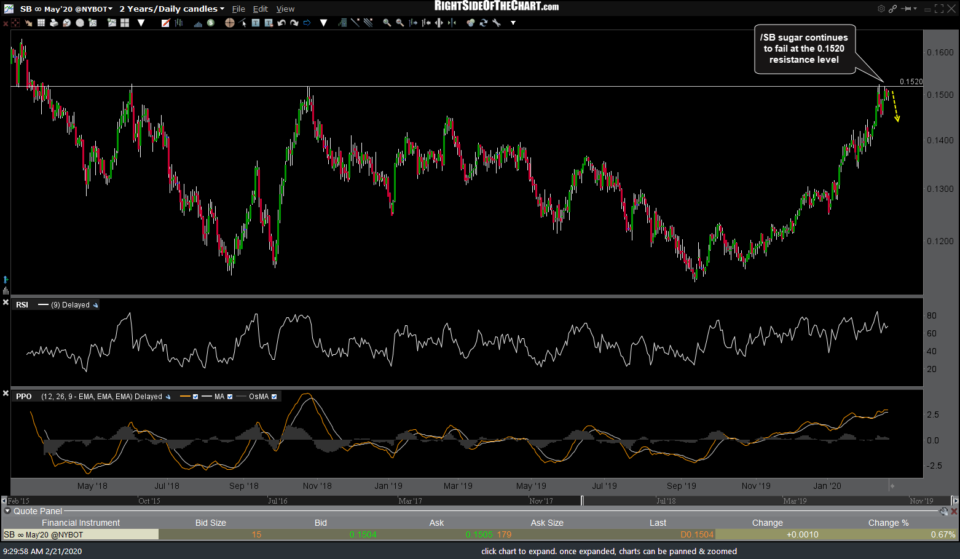The image size is (960, 559).
Task: Open the View menu
Action: (x=285, y=8)
